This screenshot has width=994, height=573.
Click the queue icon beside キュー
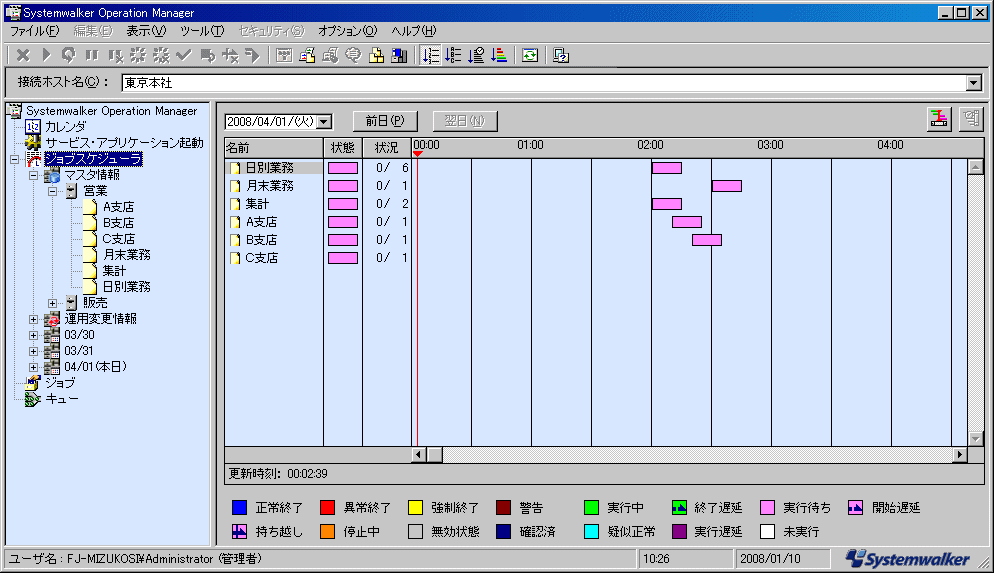pyautogui.click(x=32, y=399)
